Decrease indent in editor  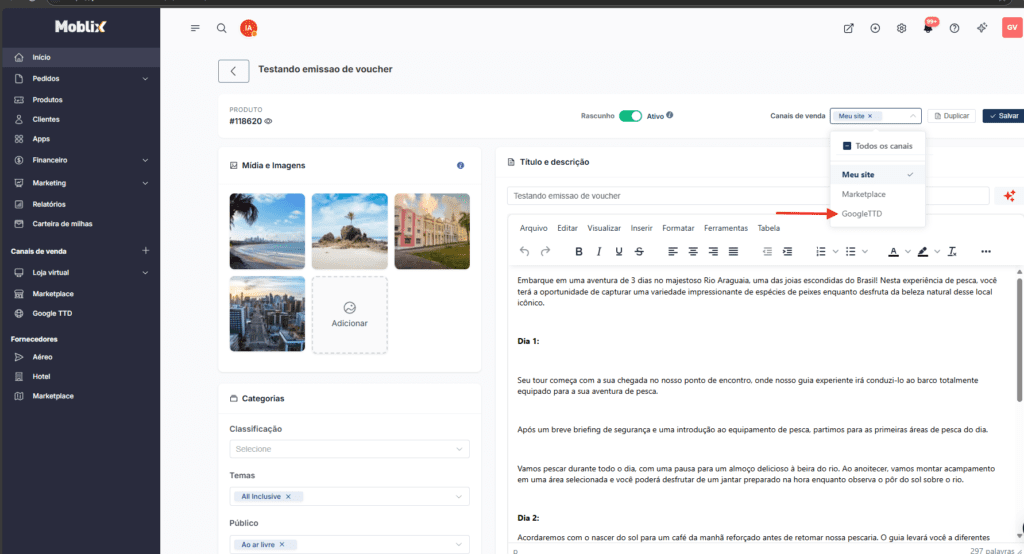click(x=767, y=251)
